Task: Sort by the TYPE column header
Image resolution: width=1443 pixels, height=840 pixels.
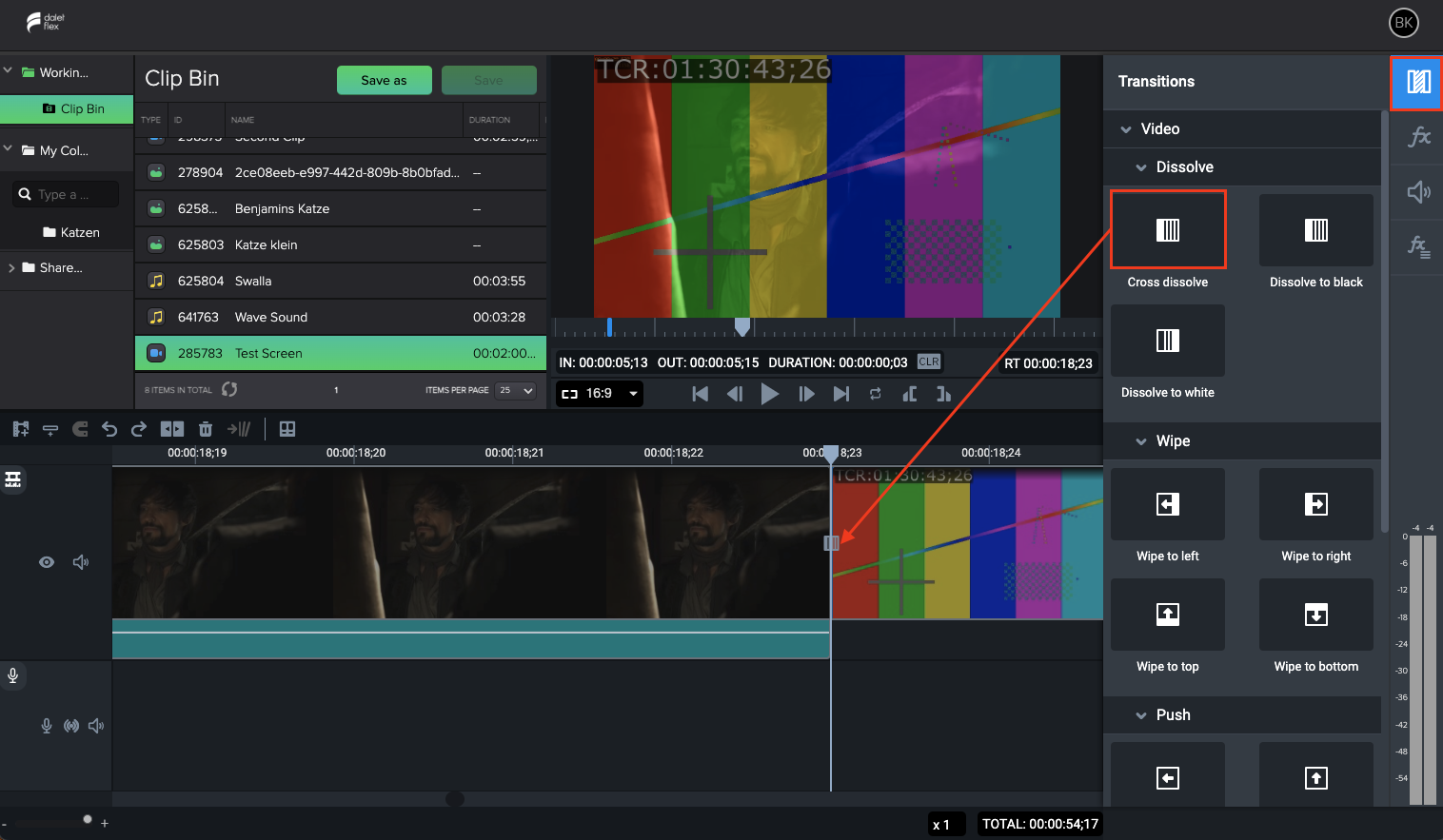Action: [150, 120]
